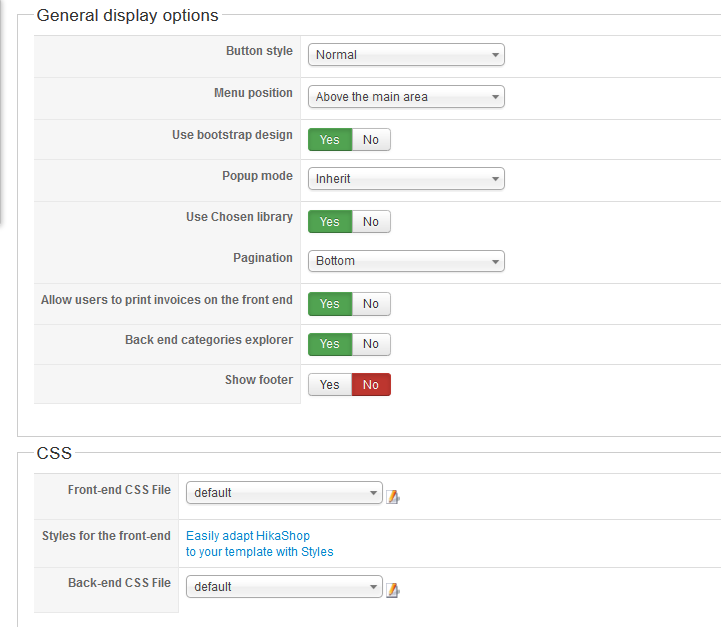Click red No button for Show footer
This screenshot has width=721, height=627.
tap(371, 385)
